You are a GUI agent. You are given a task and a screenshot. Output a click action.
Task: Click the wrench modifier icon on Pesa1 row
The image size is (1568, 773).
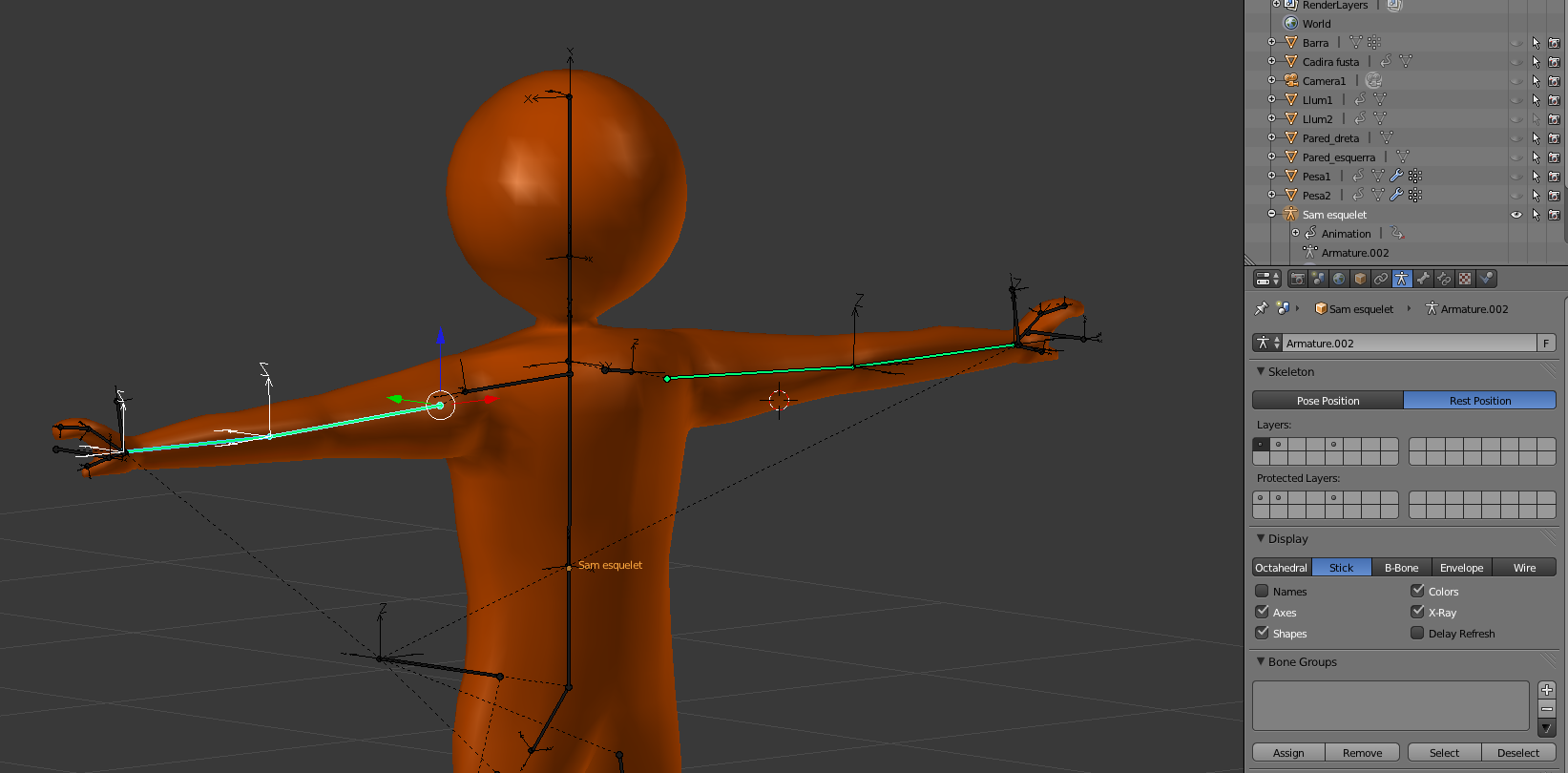[x=1396, y=176]
